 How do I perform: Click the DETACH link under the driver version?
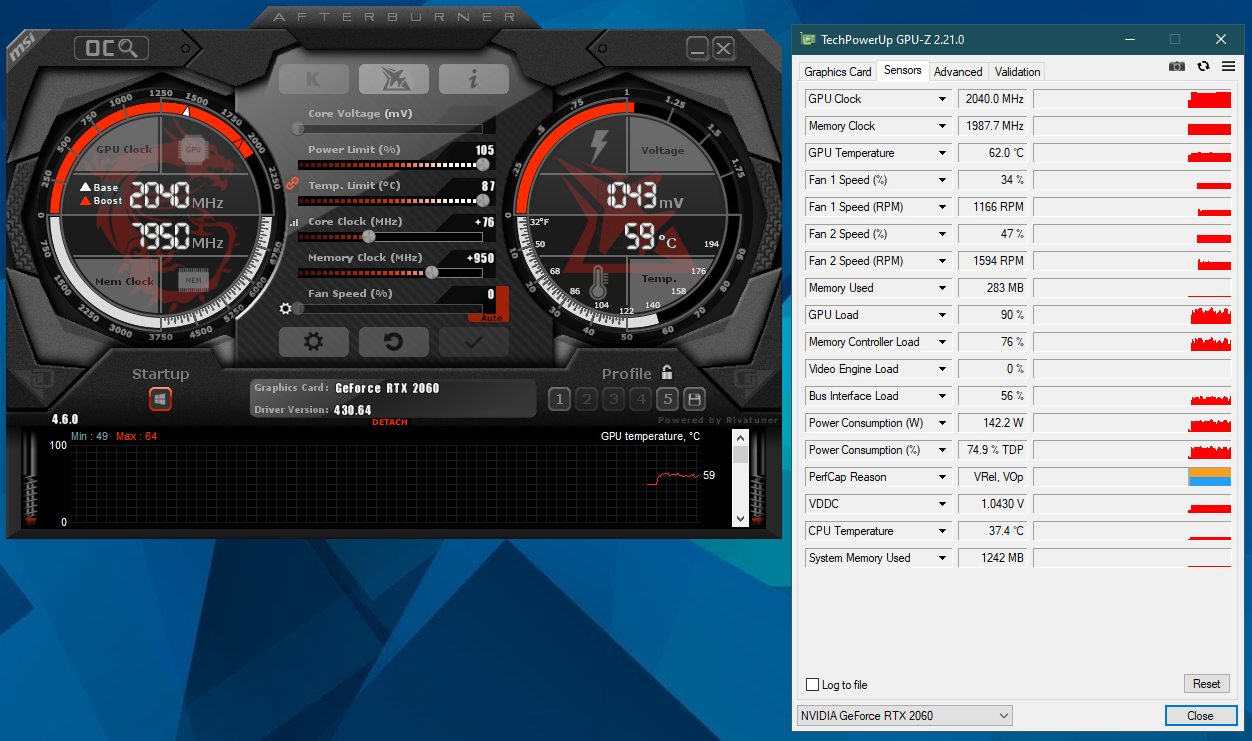[390, 422]
